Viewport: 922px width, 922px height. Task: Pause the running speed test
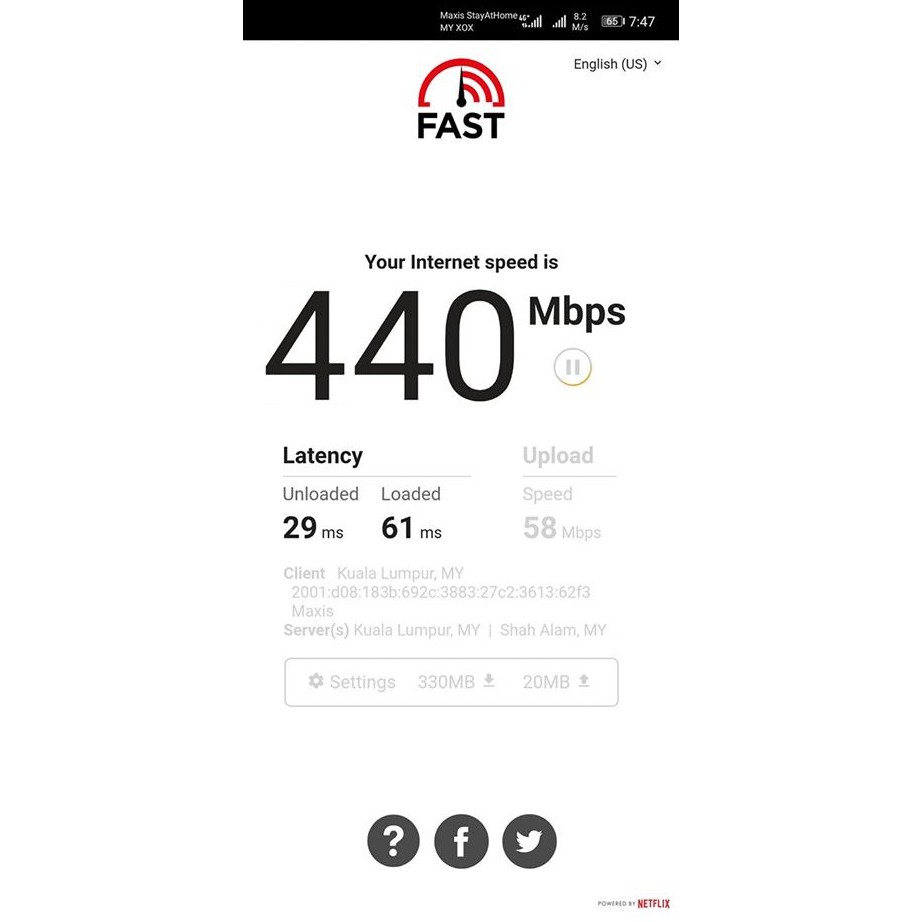[x=572, y=367]
